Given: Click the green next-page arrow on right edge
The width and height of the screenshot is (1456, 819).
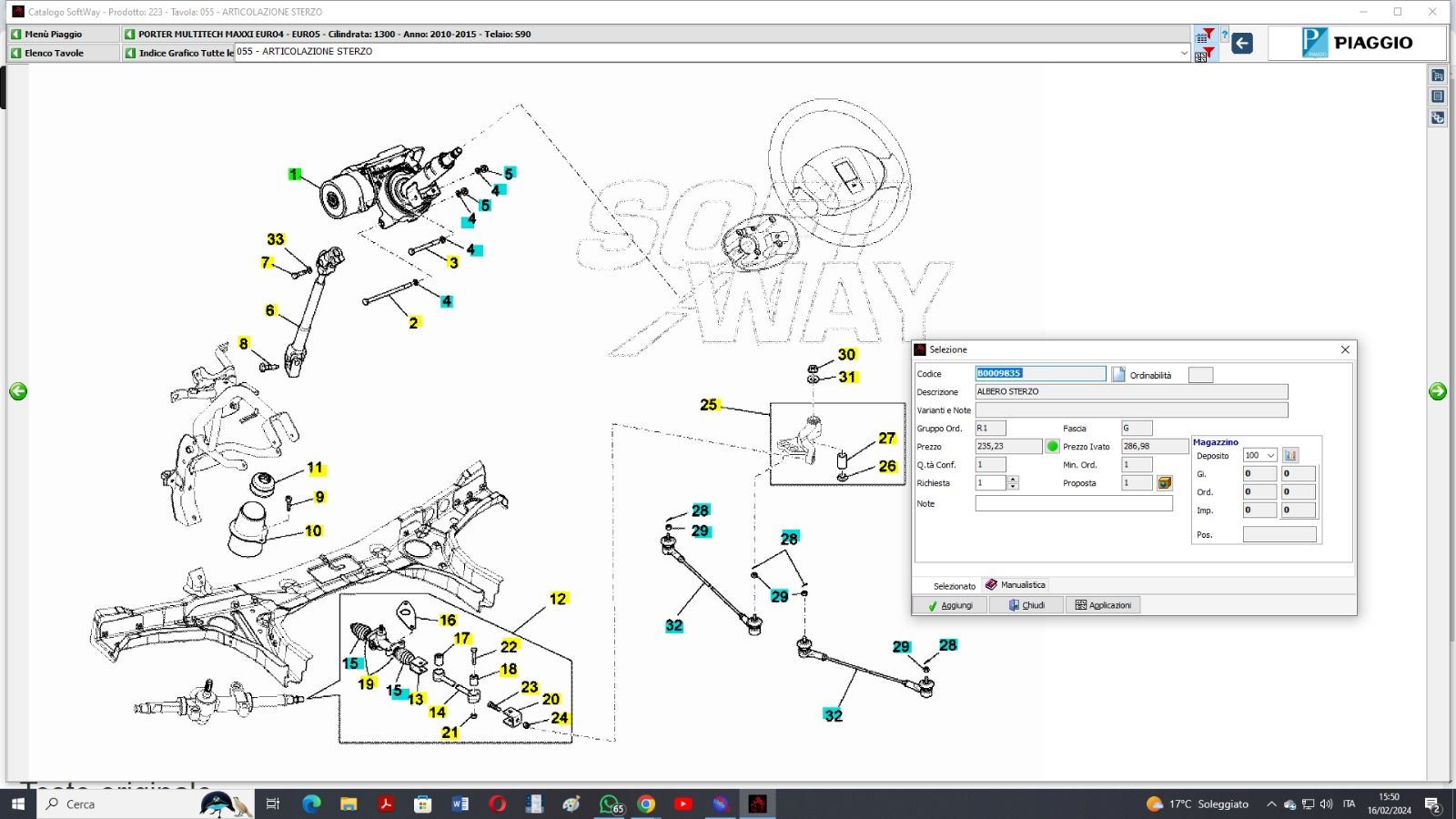Looking at the screenshot, I should click(x=1438, y=391).
